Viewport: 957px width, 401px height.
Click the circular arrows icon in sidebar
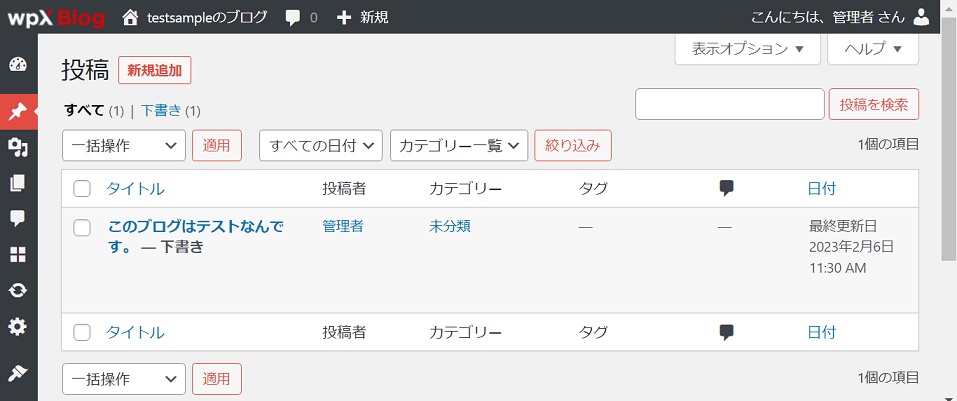[18, 290]
